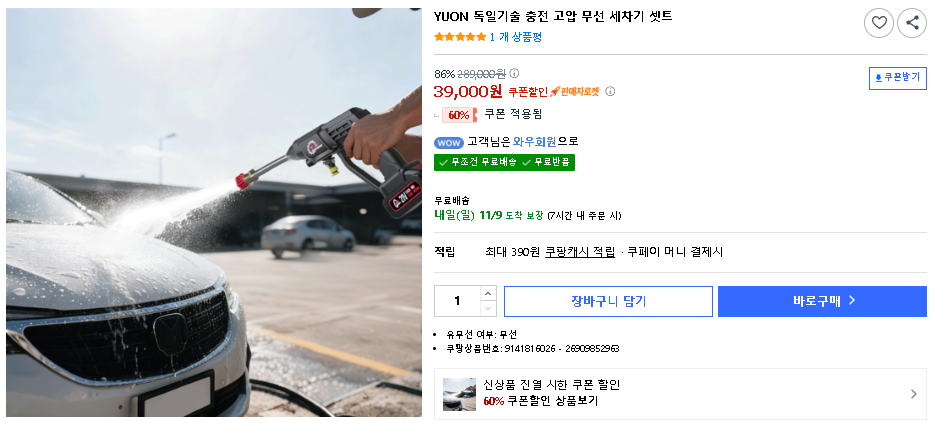The height and width of the screenshot is (423, 934).
Task: Click the main product image
Action: pyautogui.click(x=214, y=212)
